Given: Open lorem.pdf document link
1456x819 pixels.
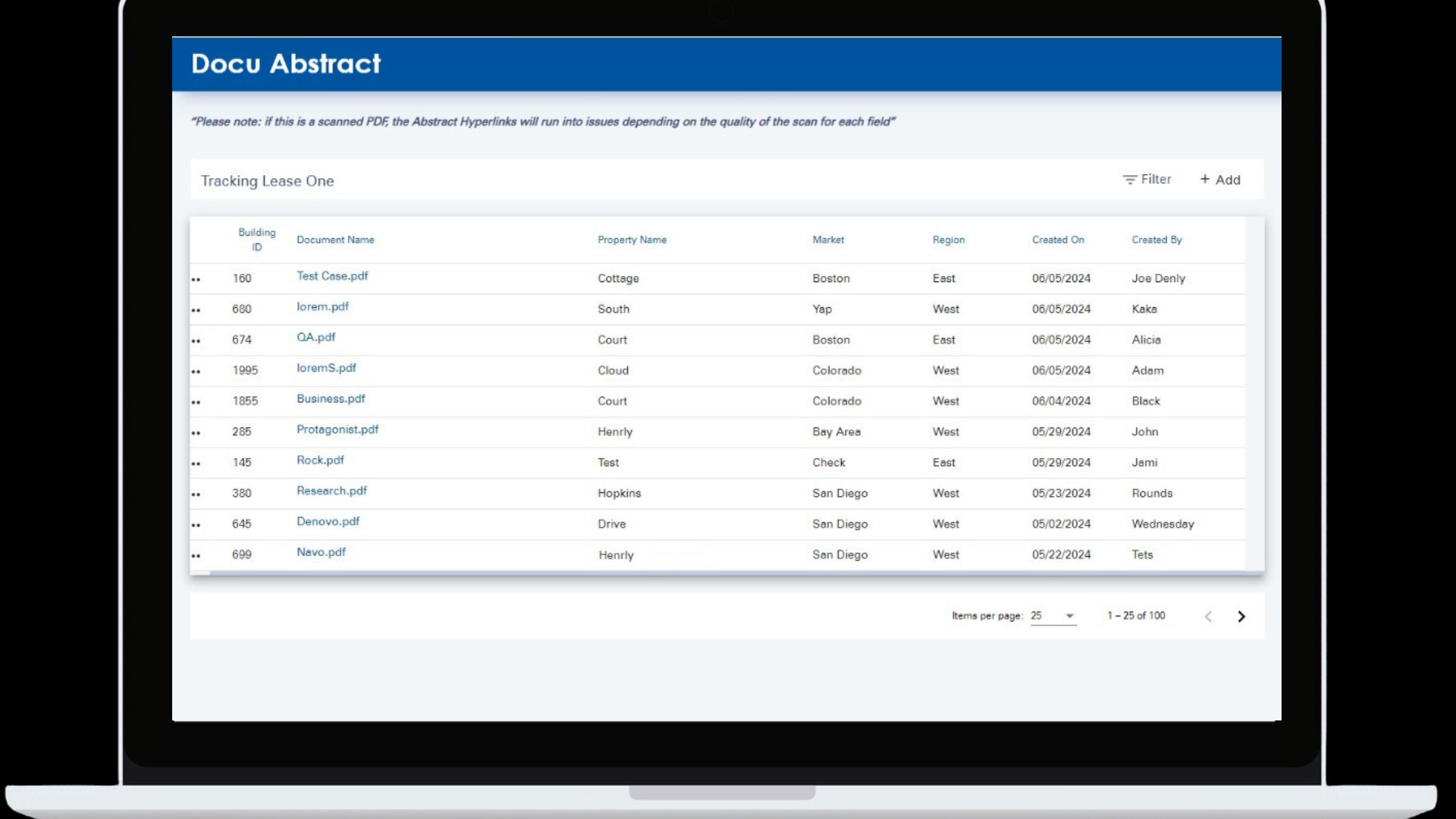Looking at the screenshot, I should pyautogui.click(x=322, y=306).
